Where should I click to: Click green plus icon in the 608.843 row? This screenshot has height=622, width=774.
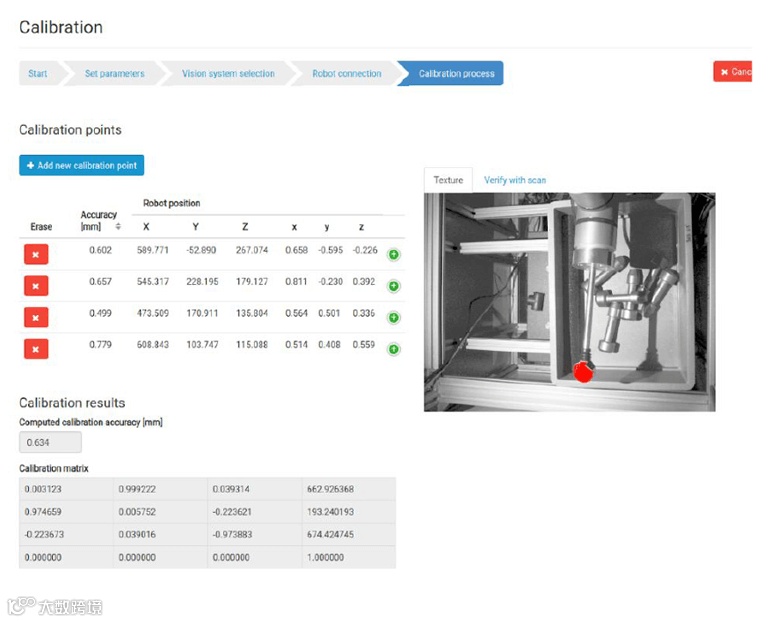tap(393, 350)
